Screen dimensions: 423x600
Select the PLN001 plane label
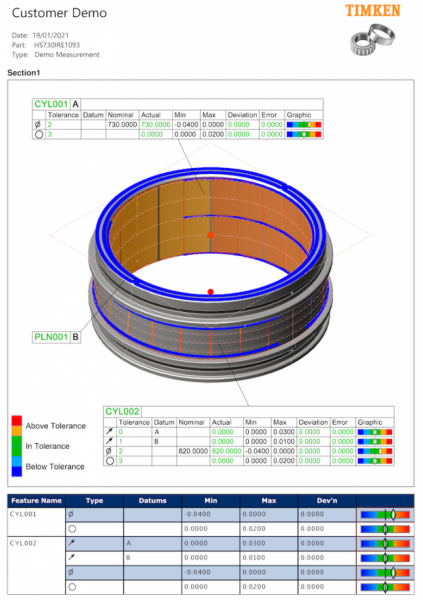(51, 337)
